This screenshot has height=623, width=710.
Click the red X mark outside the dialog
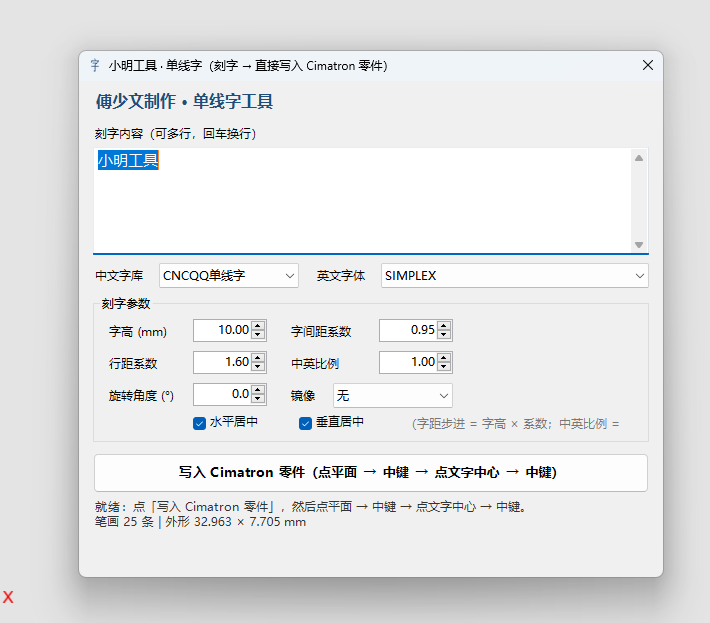click(x=8, y=597)
